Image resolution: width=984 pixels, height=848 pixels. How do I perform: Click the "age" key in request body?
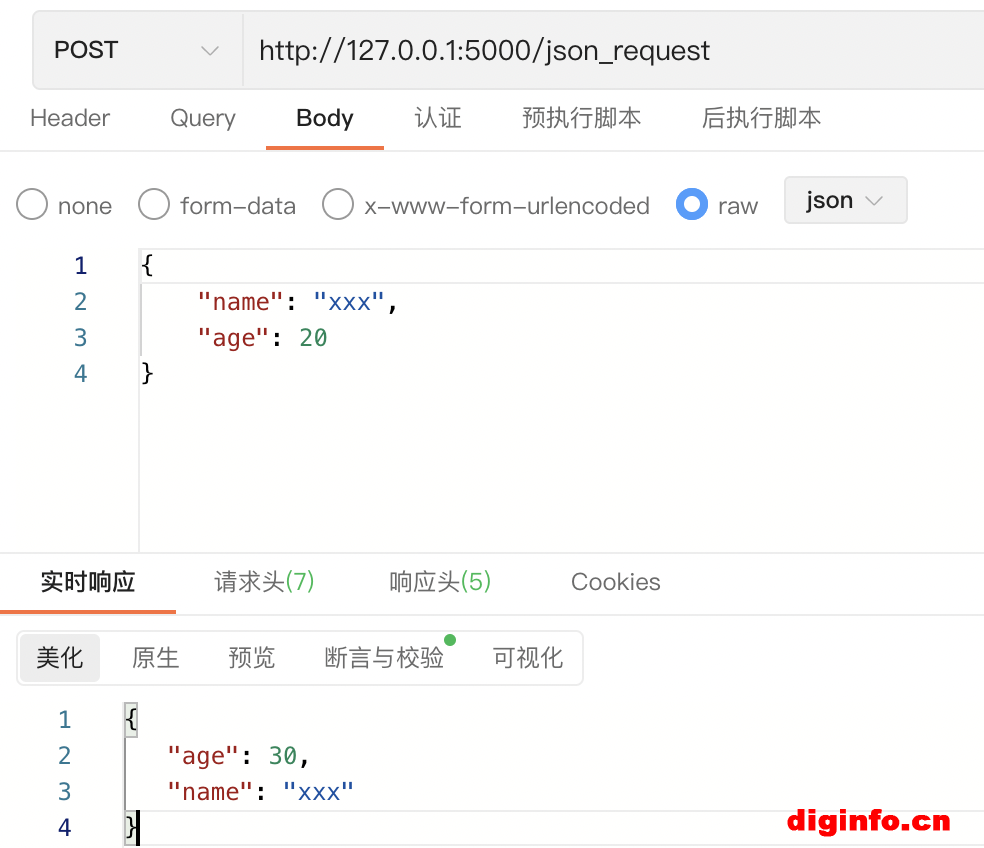click(x=233, y=338)
